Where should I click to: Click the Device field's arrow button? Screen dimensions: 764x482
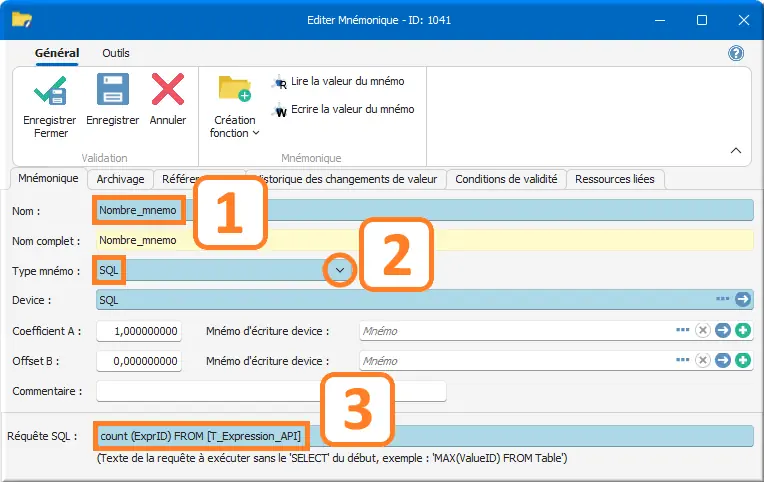pos(743,299)
